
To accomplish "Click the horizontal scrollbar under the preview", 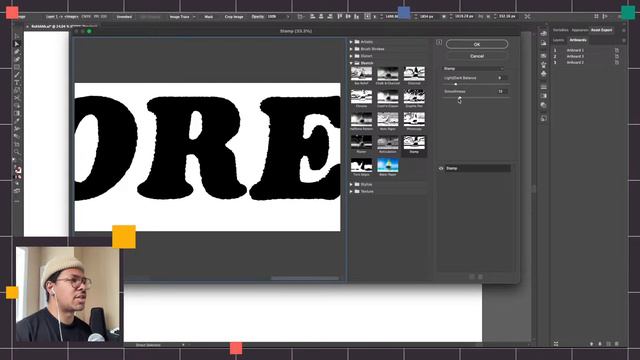I will pyautogui.click(x=304, y=278).
